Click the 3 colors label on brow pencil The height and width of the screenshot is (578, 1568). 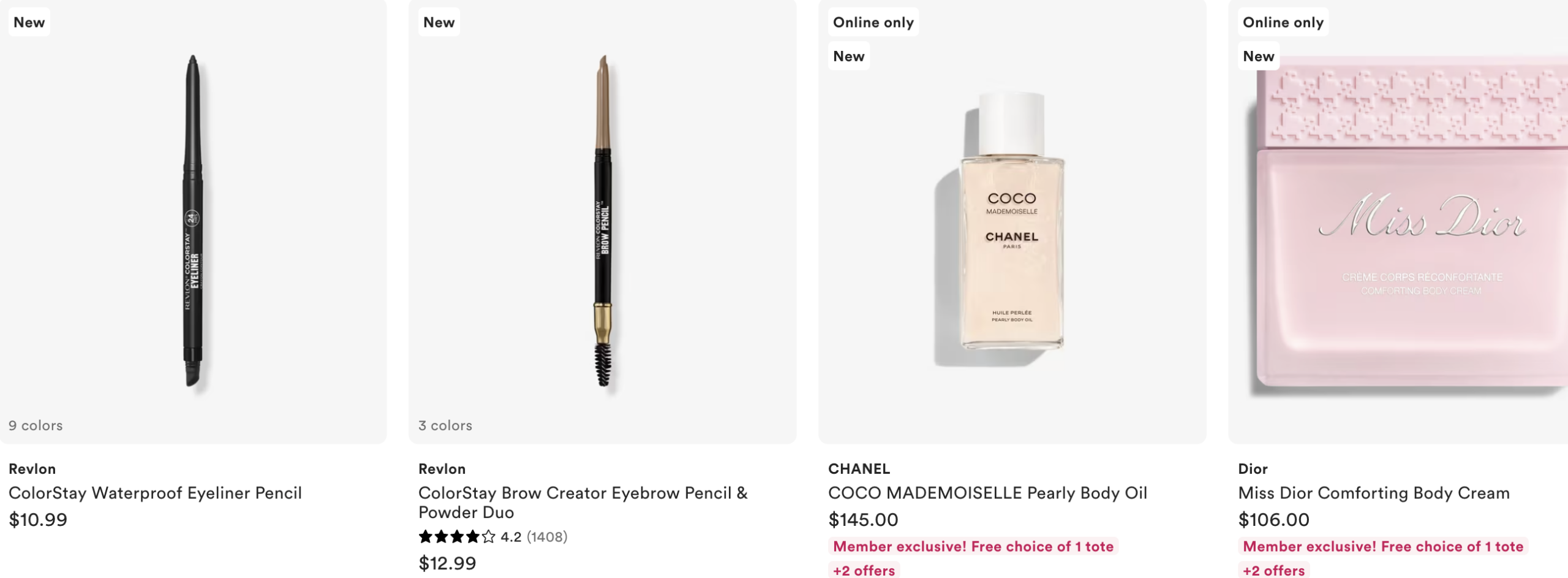pyautogui.click(x=445, y=425)
